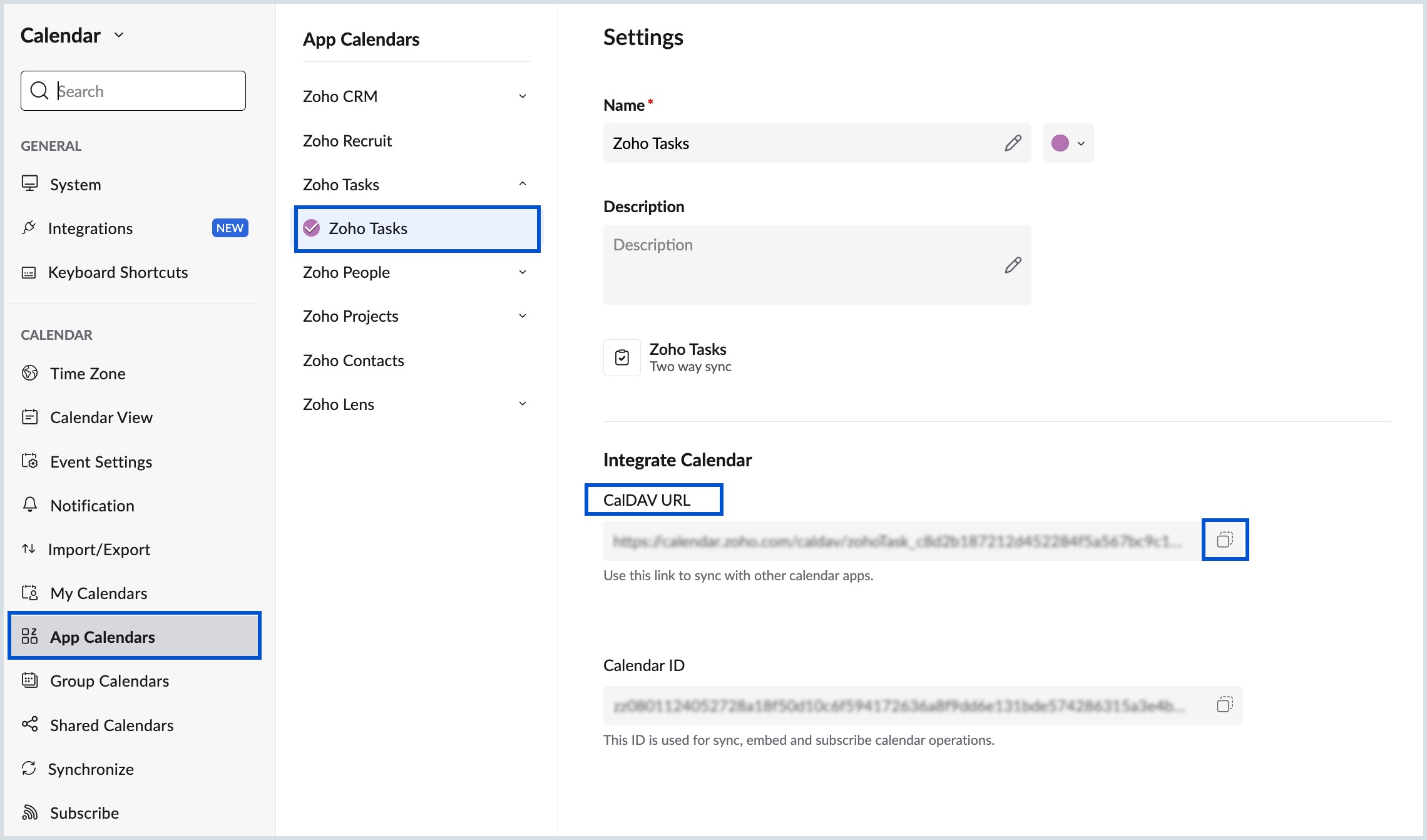1427x840 pixels.
Task: Click the Description text area
Action: pyautogui.click(x=817, y=265)
